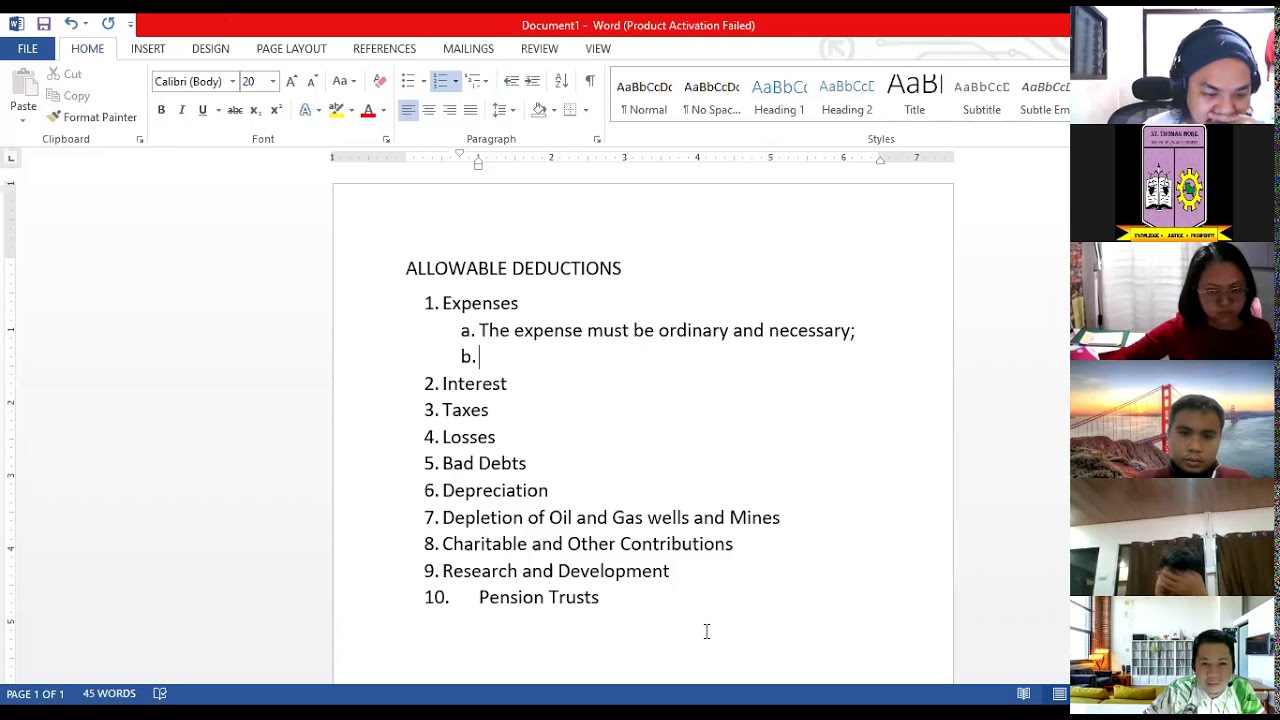Toggle Bold formatting
The height and width of the screenshot is (720, 1280).
coord(161,110)
